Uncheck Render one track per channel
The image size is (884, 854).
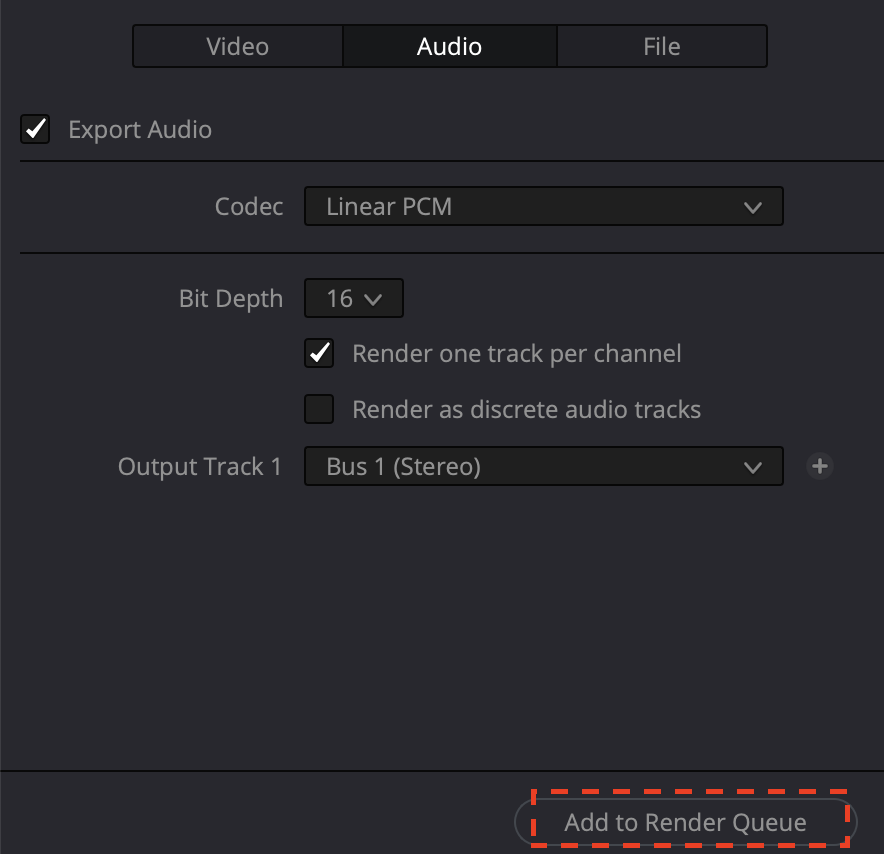coord(319,353)
